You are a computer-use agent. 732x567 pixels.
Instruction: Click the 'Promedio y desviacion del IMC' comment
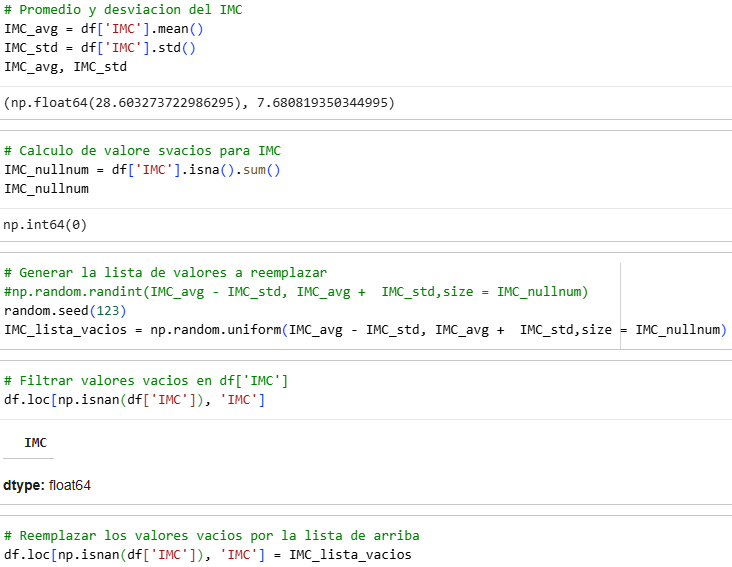tap(123, 10)
